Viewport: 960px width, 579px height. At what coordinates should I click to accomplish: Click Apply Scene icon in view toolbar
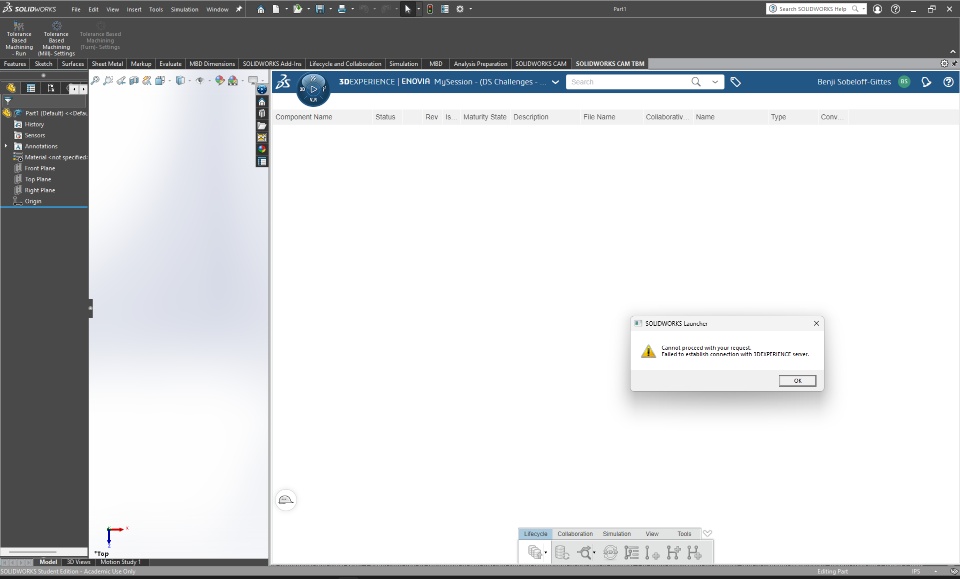point(233,80)
